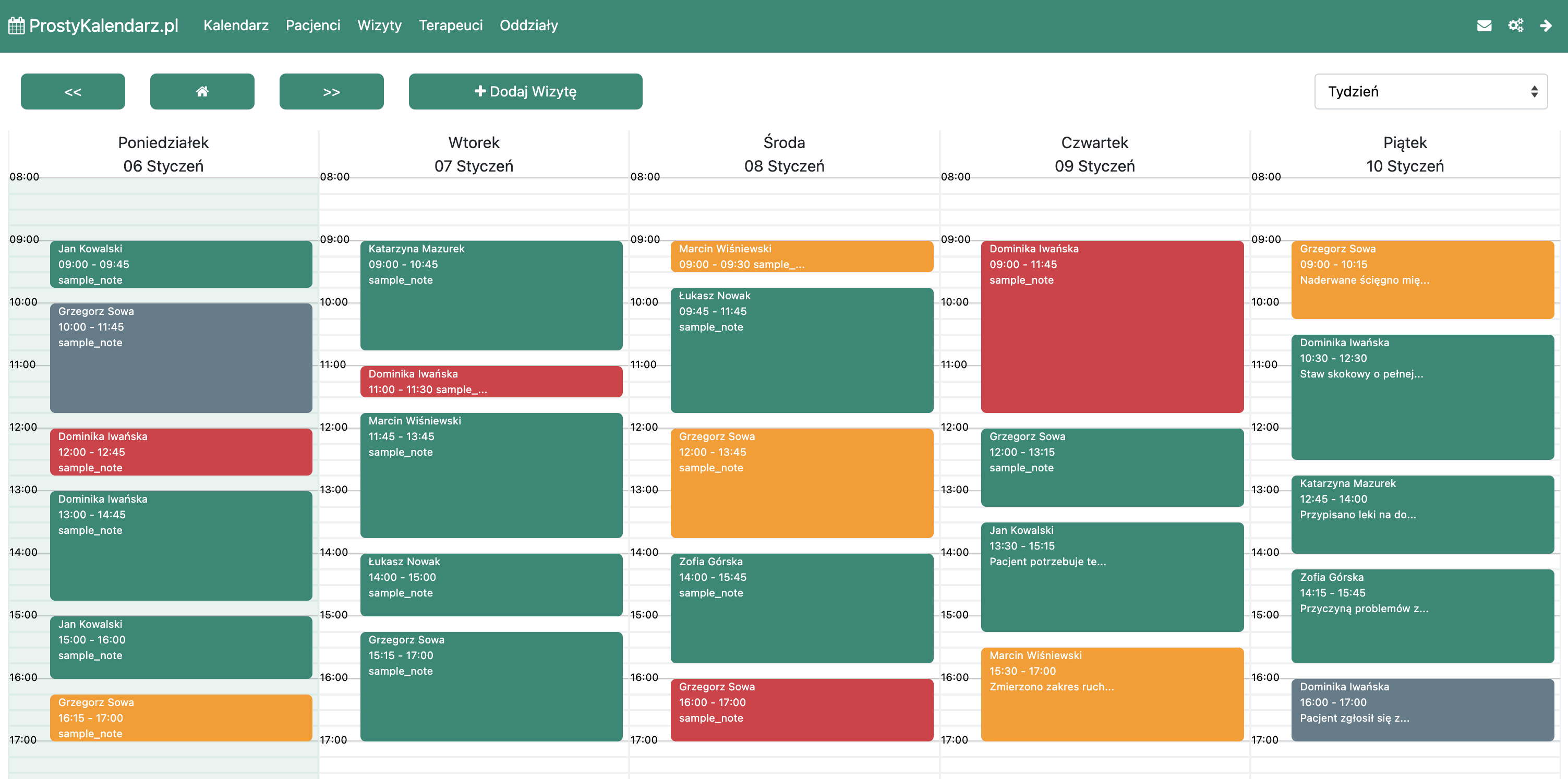Open the Kalendarz menu item
Viewport: 1568px width, 779px height.
point(236,26)
